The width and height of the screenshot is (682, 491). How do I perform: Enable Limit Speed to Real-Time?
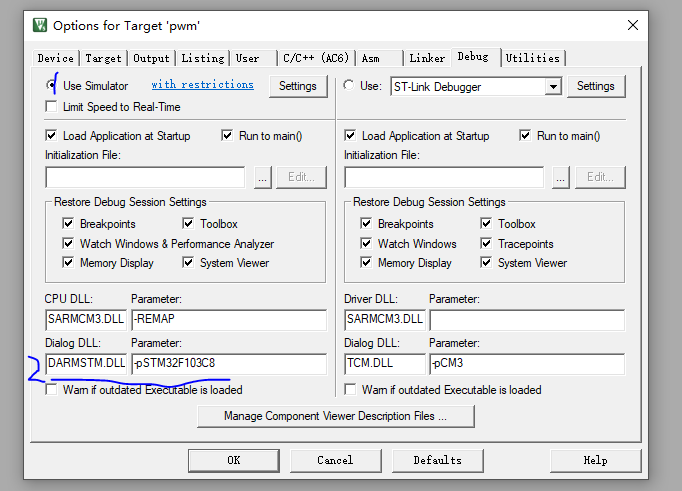(x=51, y=107)
